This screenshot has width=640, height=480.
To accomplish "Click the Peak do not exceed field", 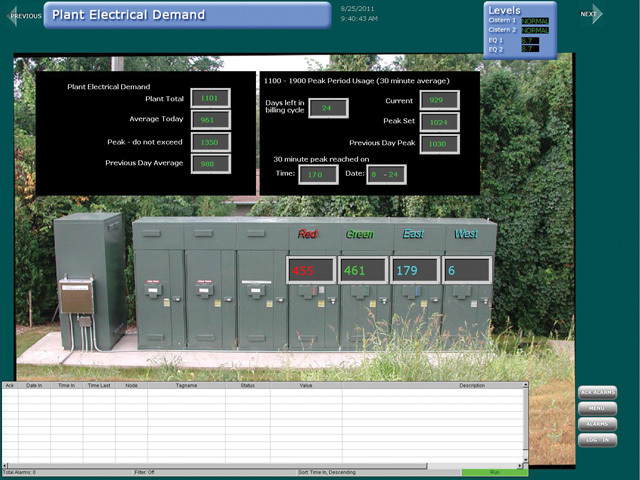I will (210, 142).
